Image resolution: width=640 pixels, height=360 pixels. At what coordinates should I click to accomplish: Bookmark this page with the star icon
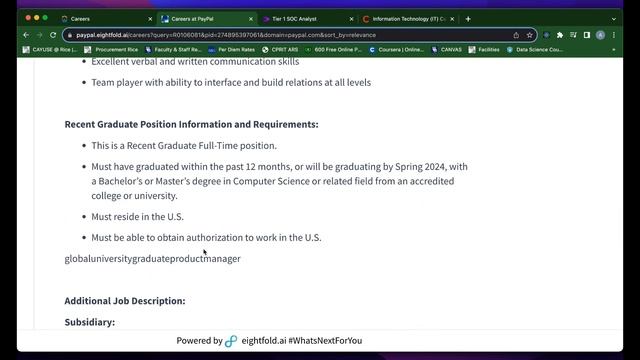point(529,35)
